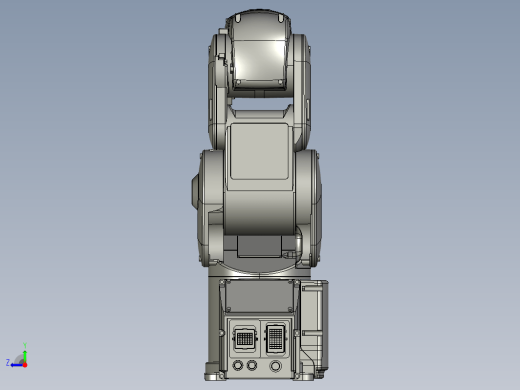Select the side junction box on robot base

[x=314, y=328]
